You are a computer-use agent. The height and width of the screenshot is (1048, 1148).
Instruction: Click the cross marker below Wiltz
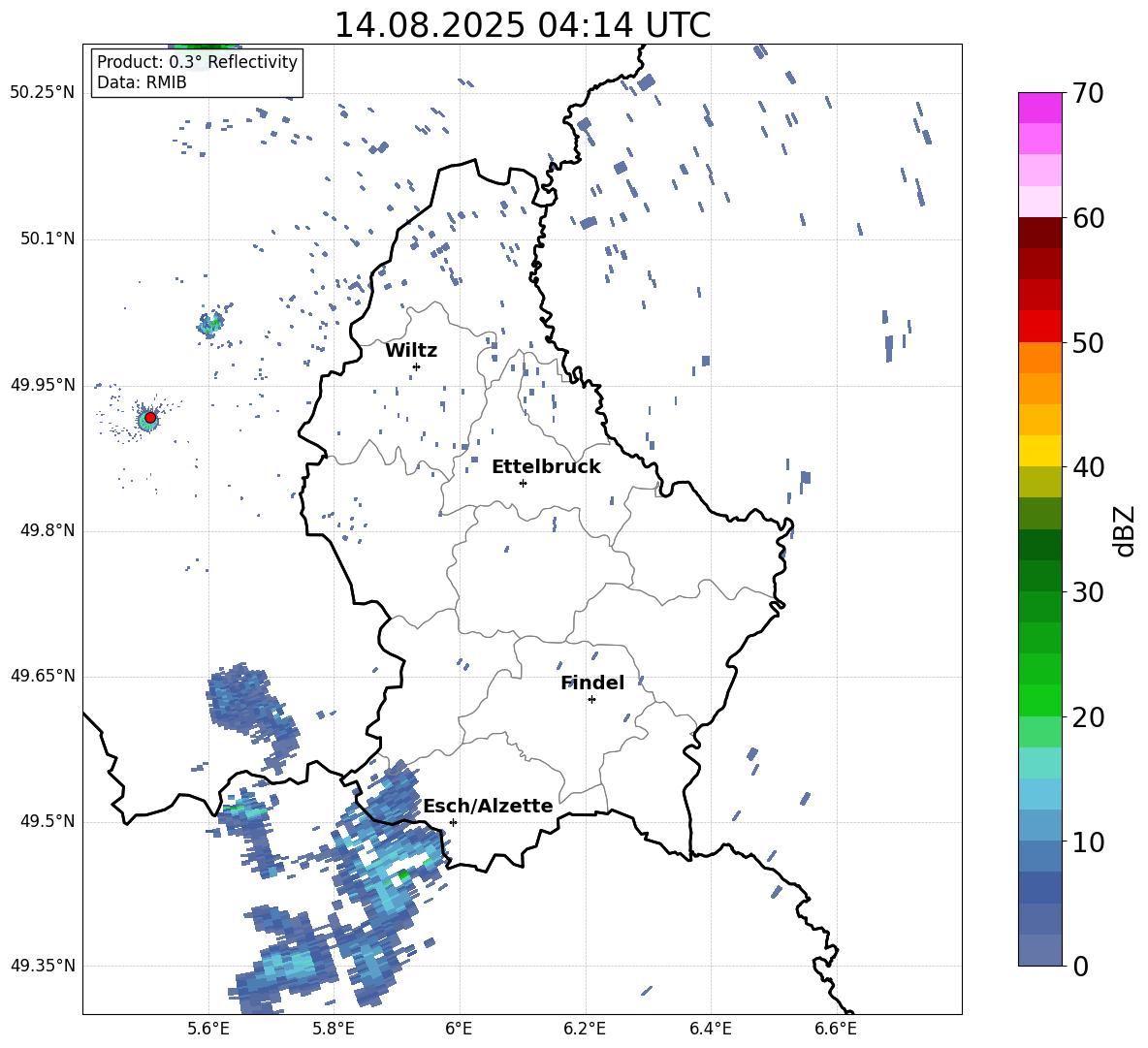click(x=416, y=366)
